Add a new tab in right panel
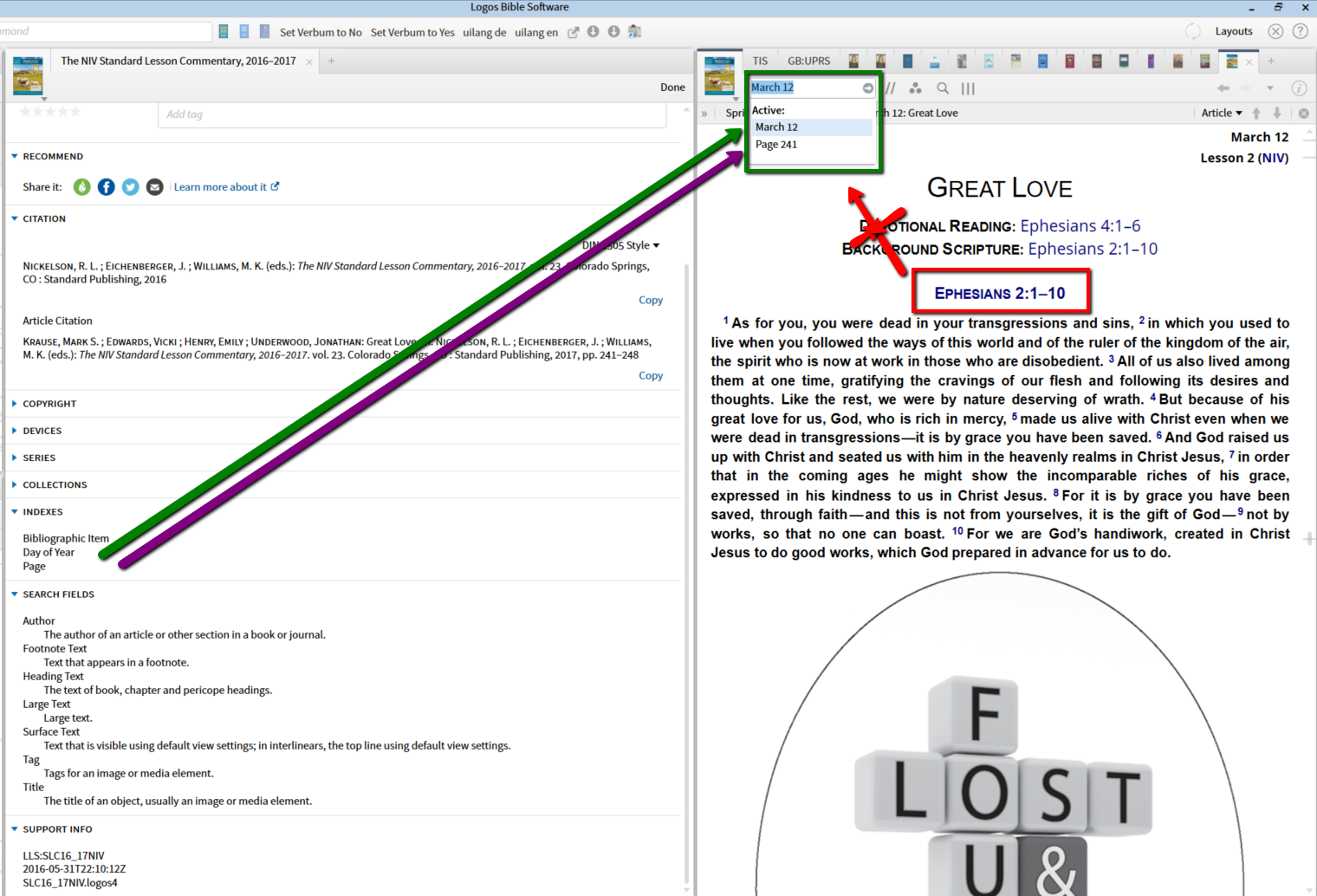This screenshot has width=1317, height=896. click(1271, 62)
